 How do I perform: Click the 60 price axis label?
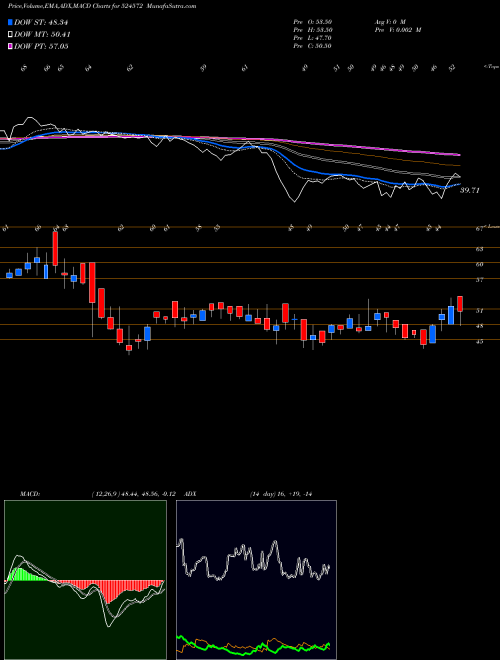point(479,264)
